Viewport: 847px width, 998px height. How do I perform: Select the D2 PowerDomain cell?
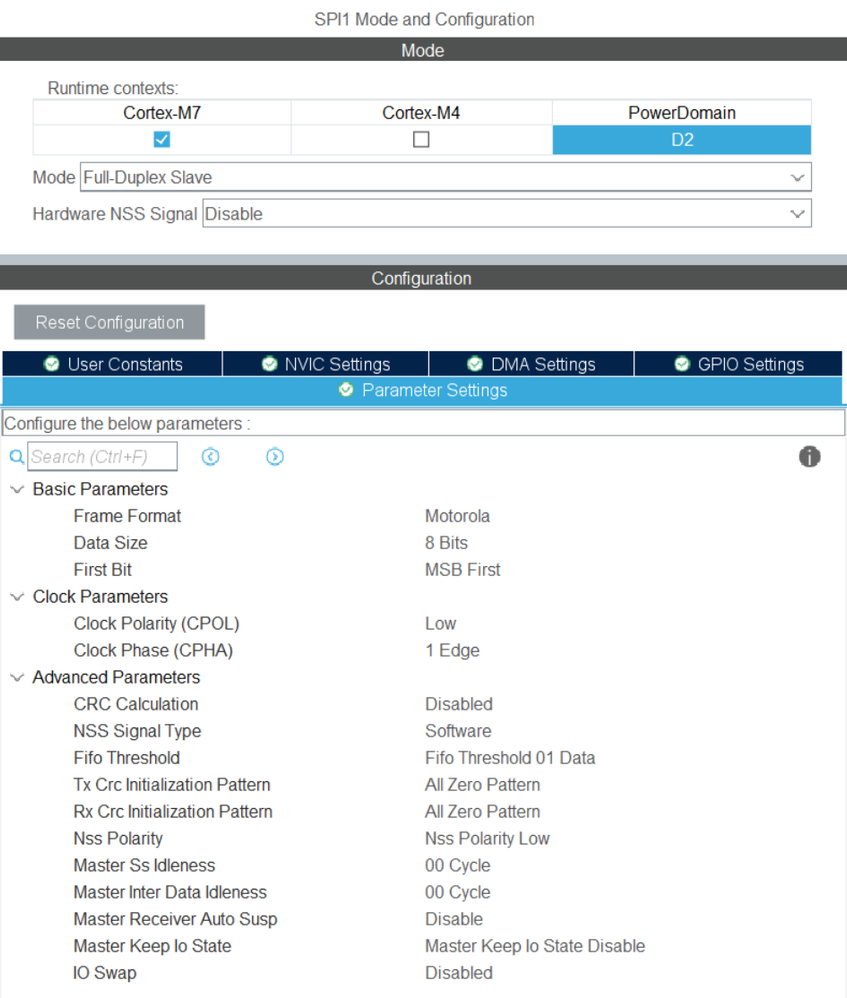[x=682, y=140]
